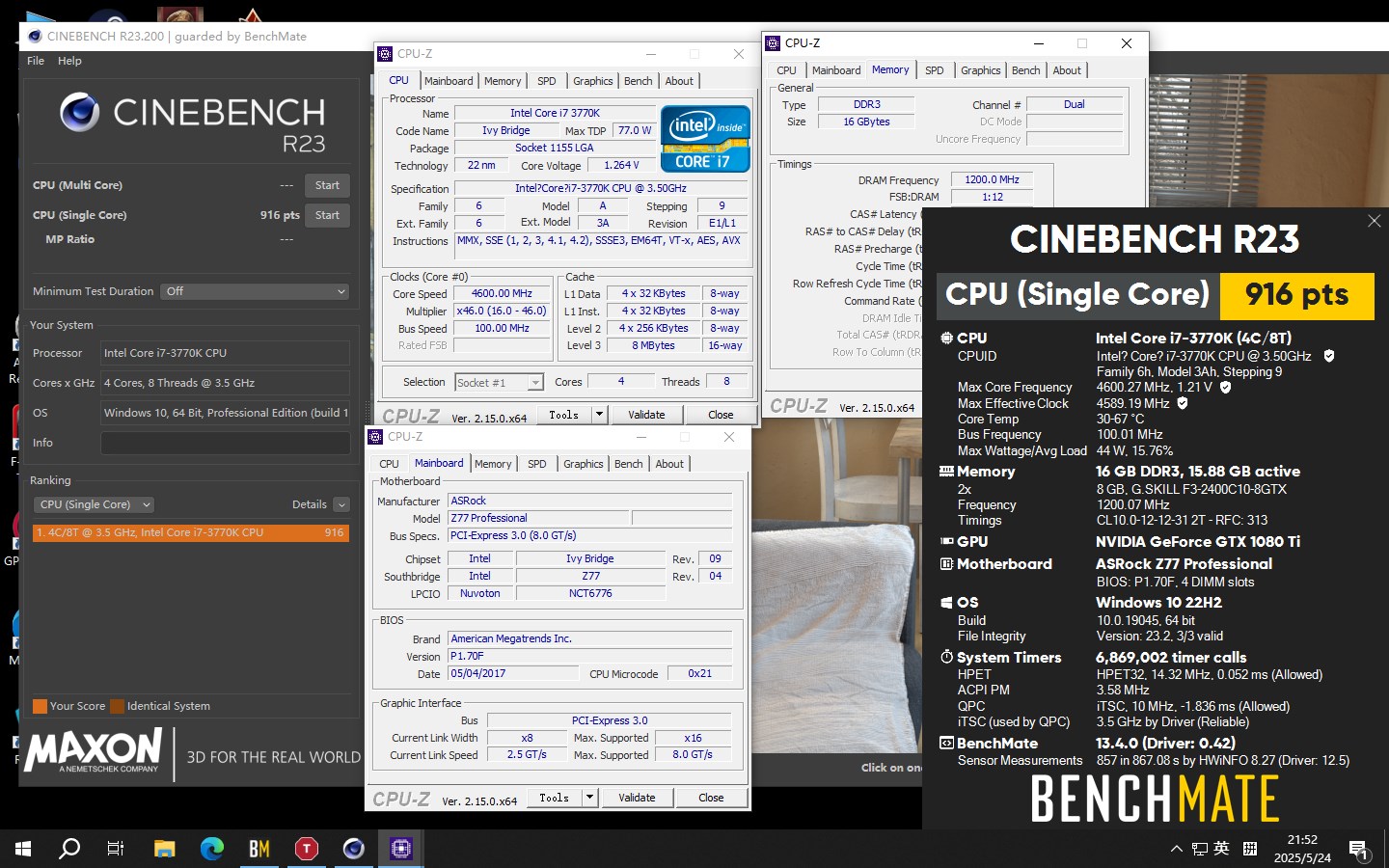Screen dimensions: 1389x868
Task: Click the DRAM Frequency value 1200.0 MHz
Action: (992, 179)
